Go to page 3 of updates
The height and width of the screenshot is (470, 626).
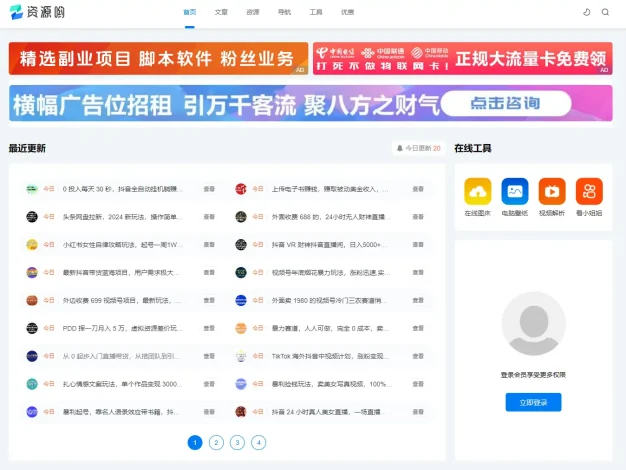pyautogui.click(x=238, y=442)
